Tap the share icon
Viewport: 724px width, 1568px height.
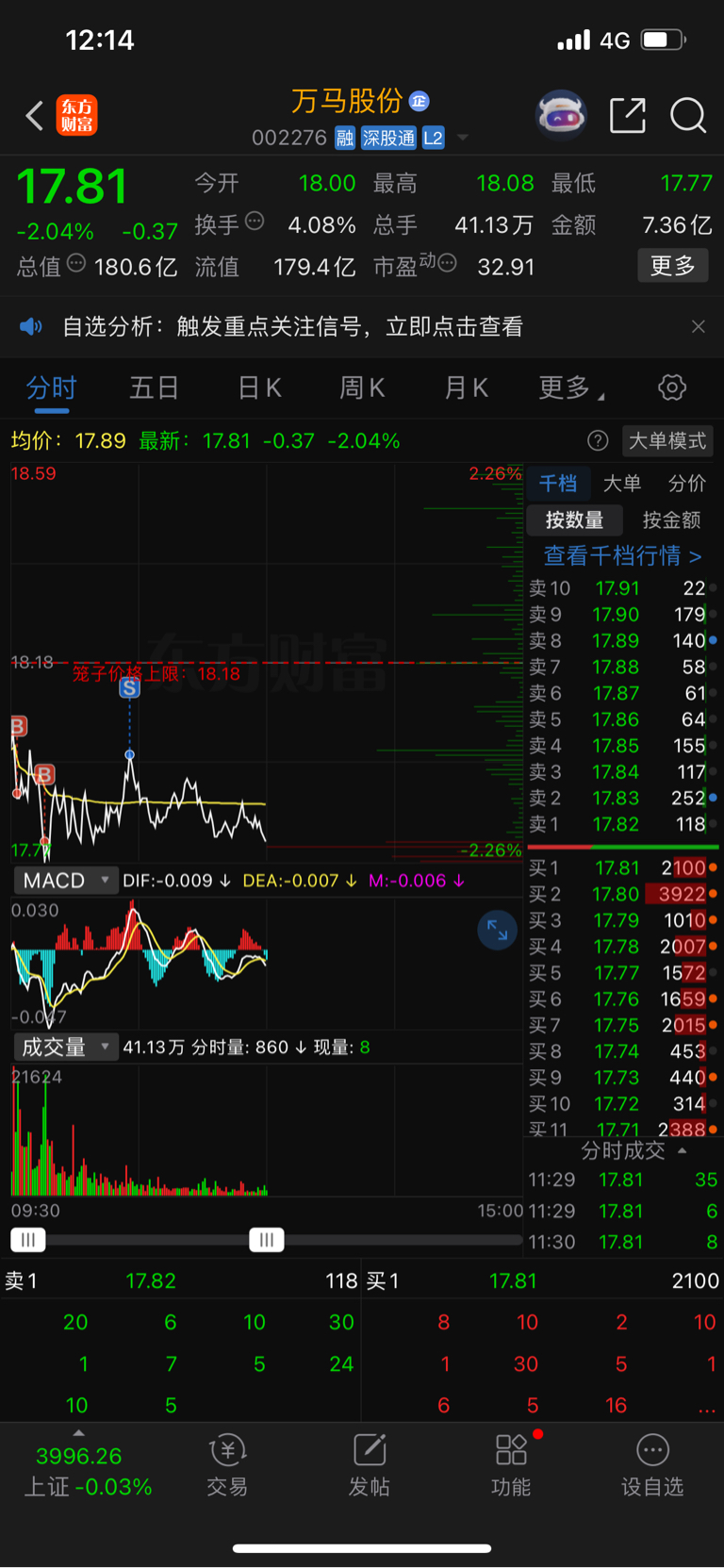tap(628, 116)
